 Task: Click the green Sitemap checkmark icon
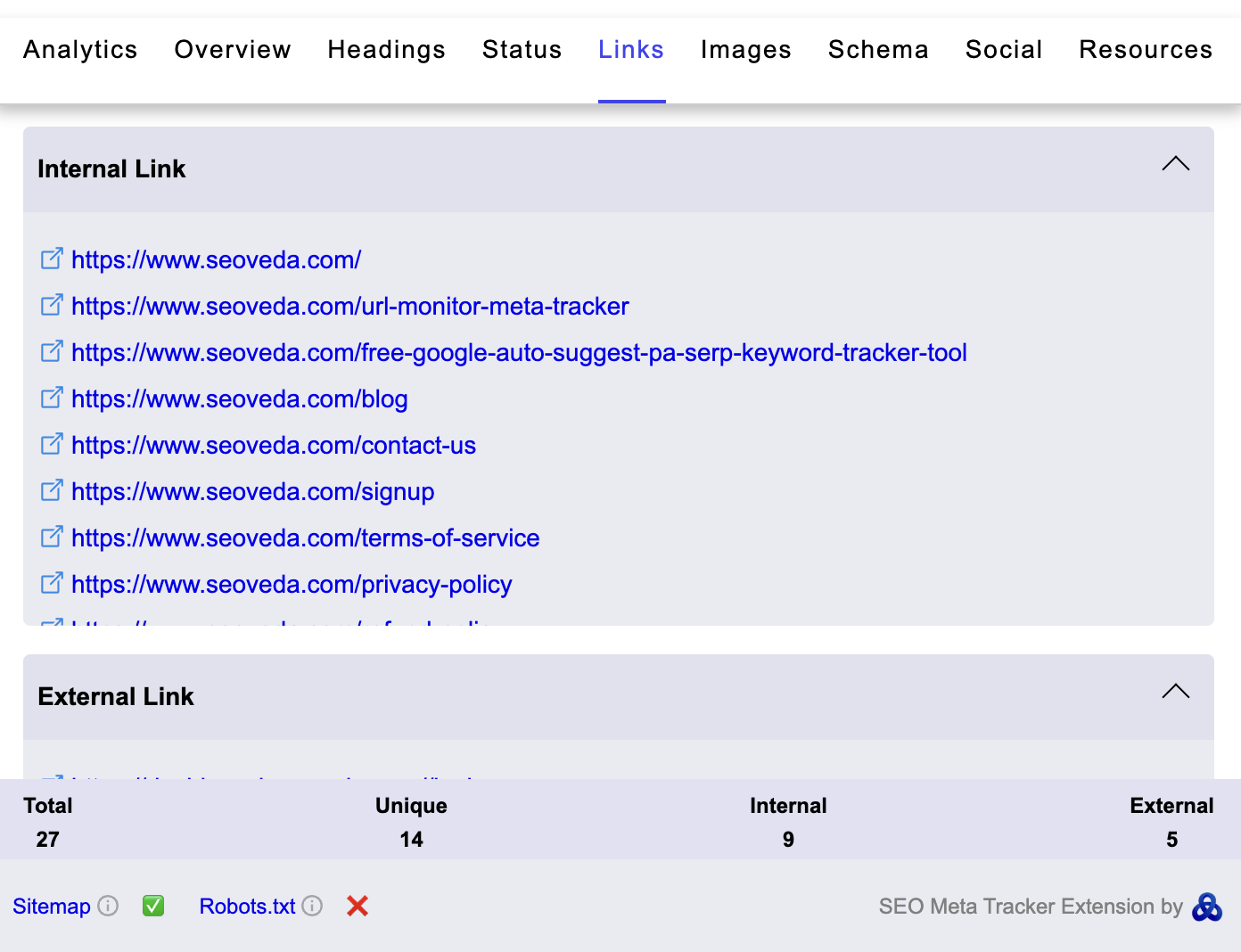coord(153,907)
